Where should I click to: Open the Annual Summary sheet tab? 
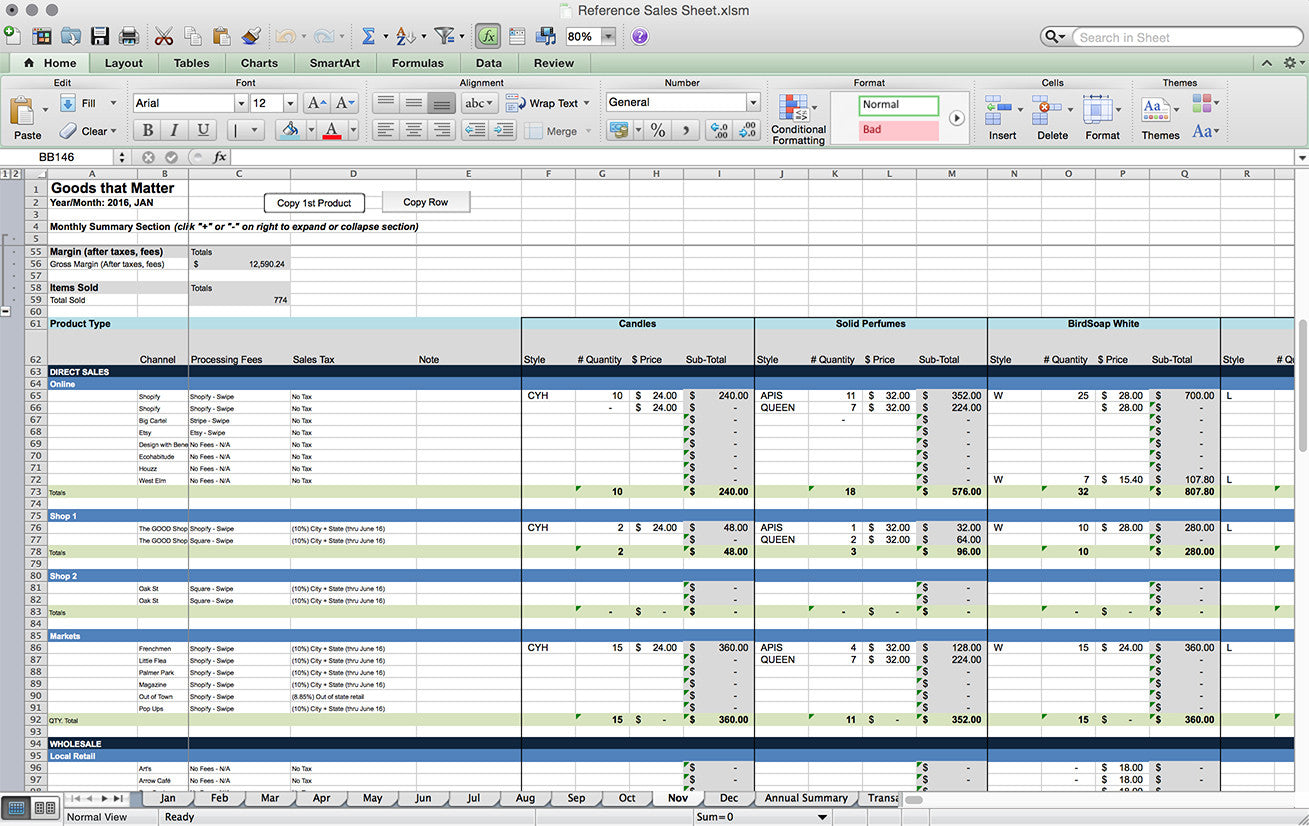coord(806,798)
